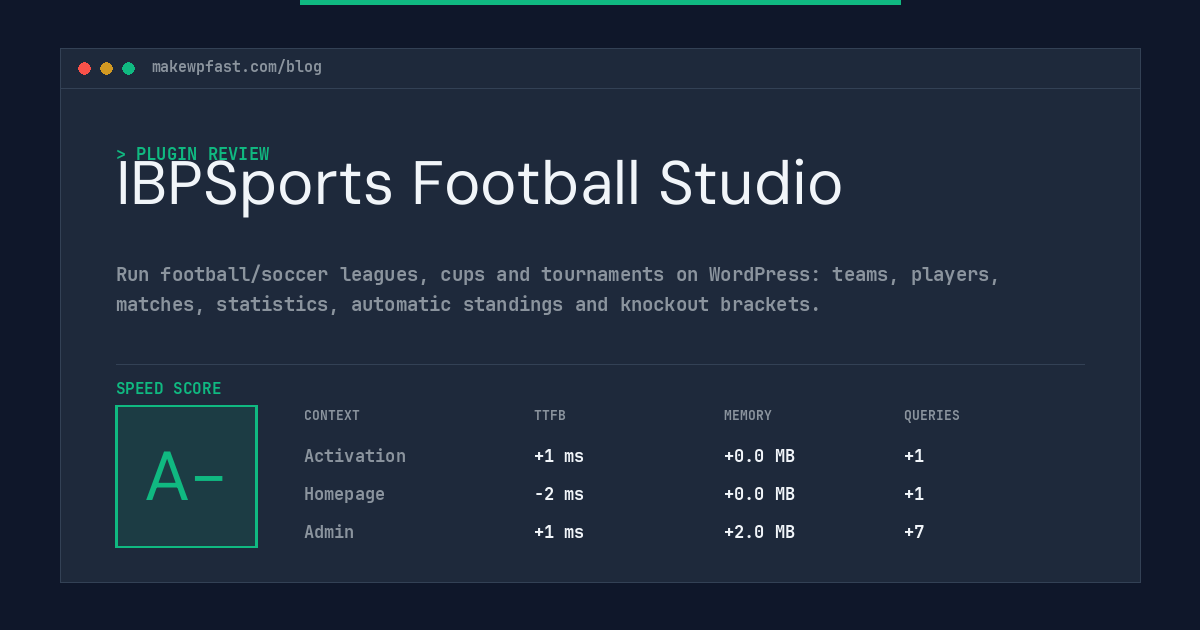Click Activation TTFB value +1 ms

click(559, 456)
